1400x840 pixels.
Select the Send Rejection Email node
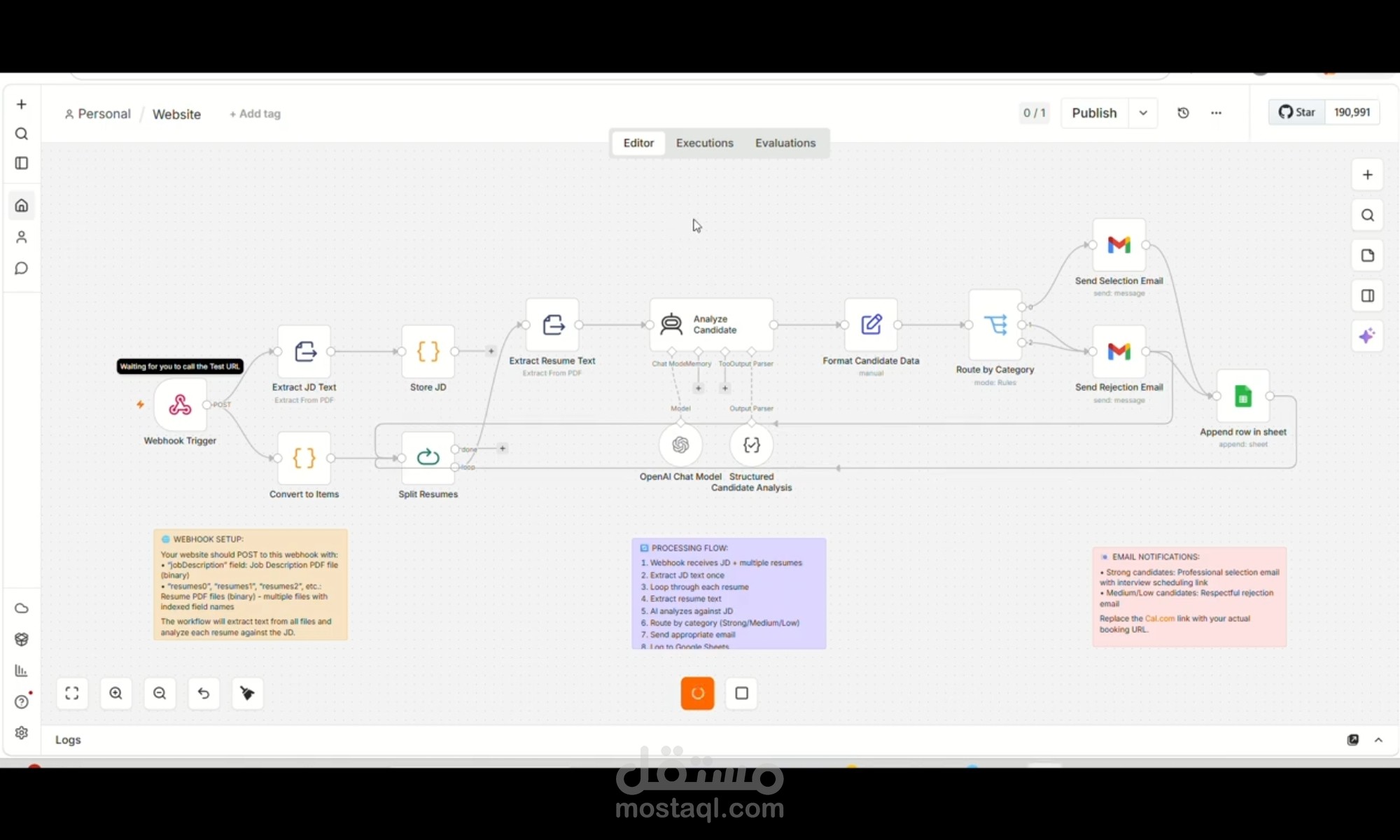point(1119,351)
